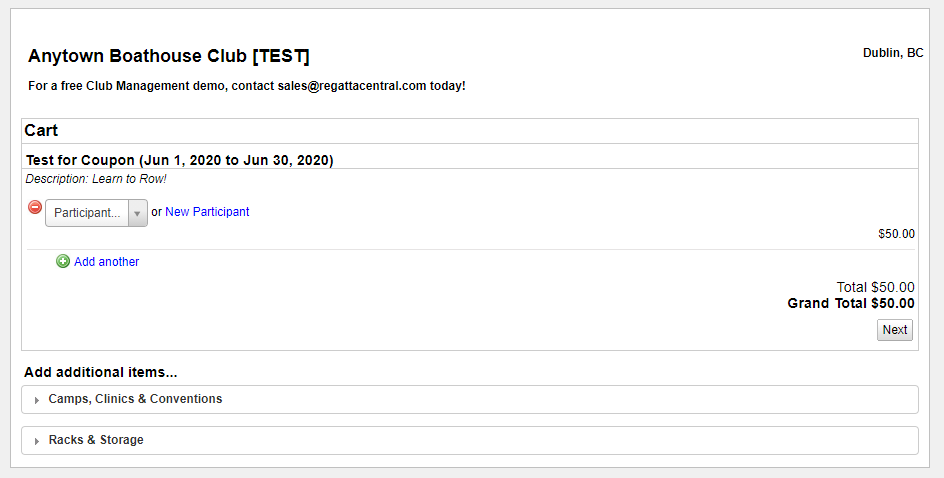Expand the Camps, Clinics & Conventions triangle
Viewport: 944px width, 478px height.
[37, 400]
